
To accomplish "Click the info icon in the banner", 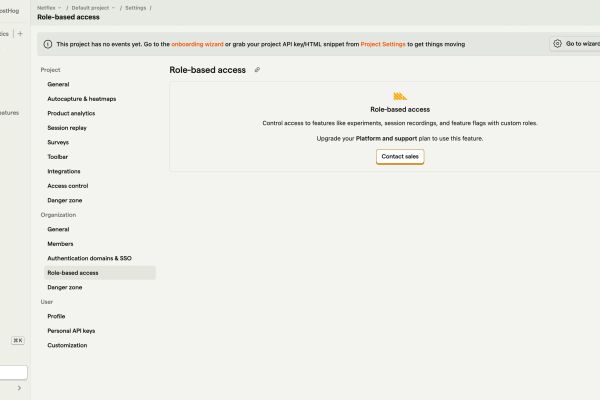I will [48, 44].
